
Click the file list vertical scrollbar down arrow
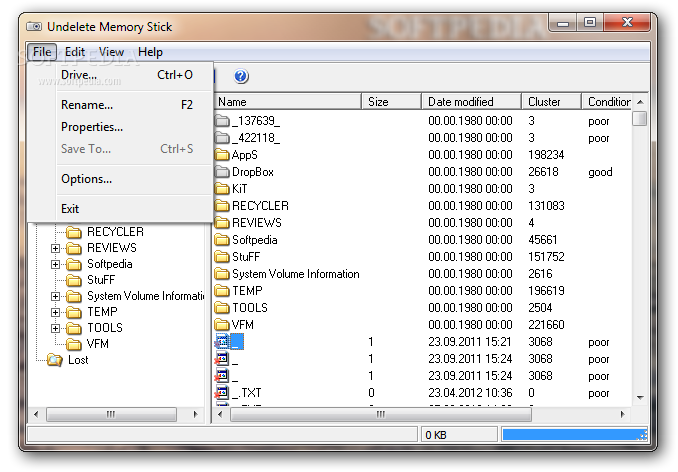click(x=640, y=398)
